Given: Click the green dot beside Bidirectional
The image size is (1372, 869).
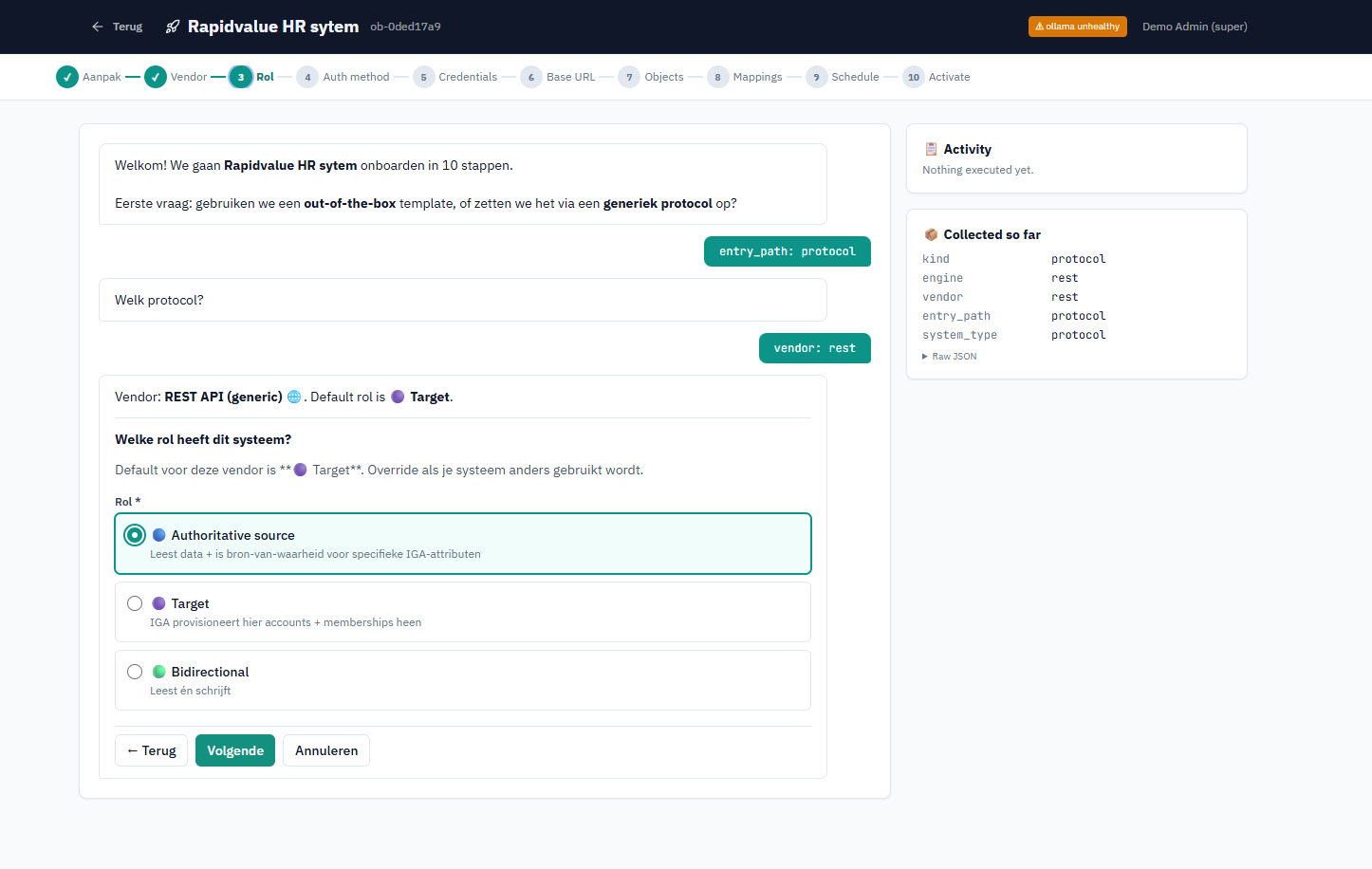Looking at the screenshot, I should (x=159, y=672).
